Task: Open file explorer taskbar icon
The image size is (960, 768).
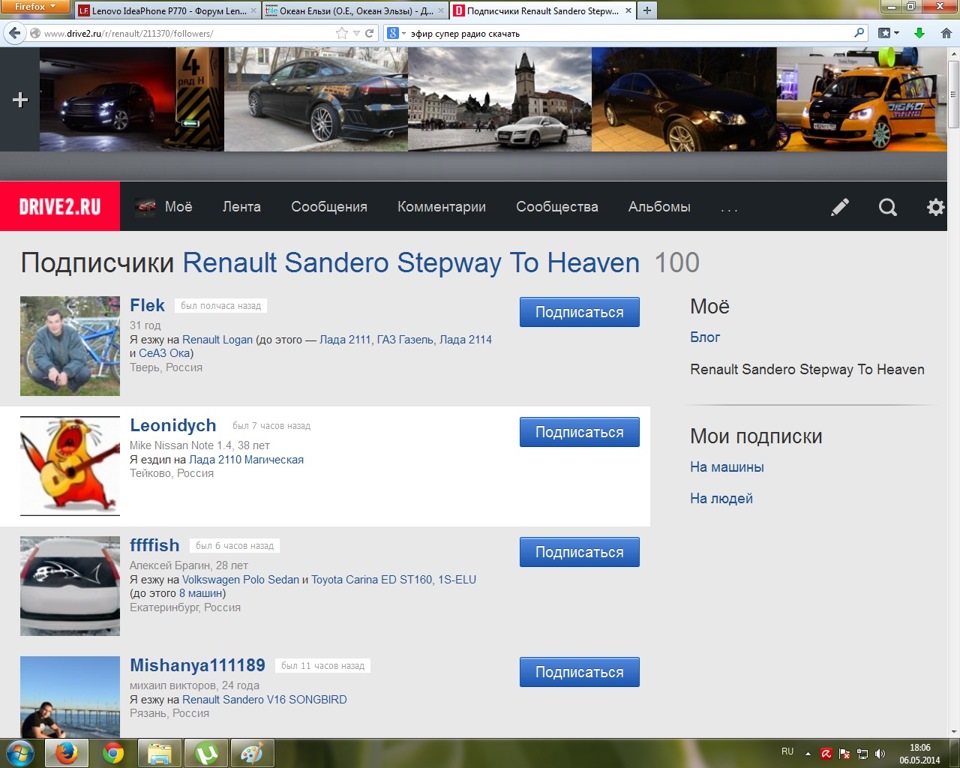Action: (159, 753)
